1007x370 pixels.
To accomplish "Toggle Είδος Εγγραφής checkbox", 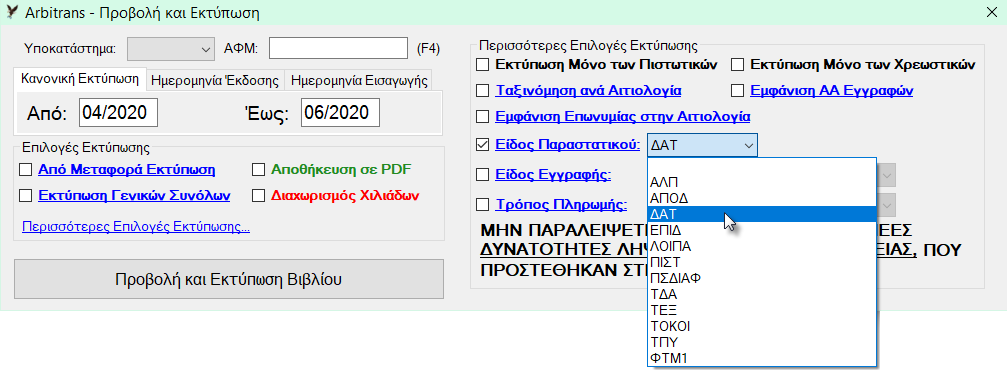I will 482,174.
